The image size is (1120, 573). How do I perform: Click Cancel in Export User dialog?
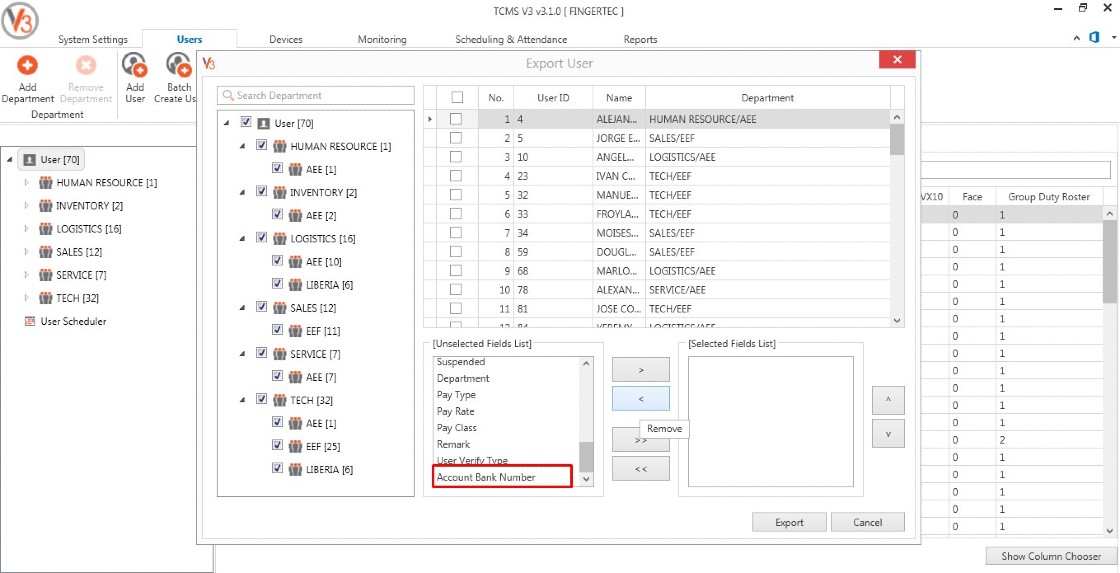(x=868, y=522)
